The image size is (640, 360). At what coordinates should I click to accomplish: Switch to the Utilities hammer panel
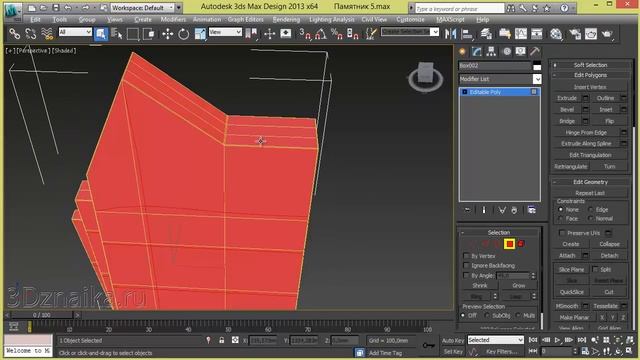[x=535, y=51]
